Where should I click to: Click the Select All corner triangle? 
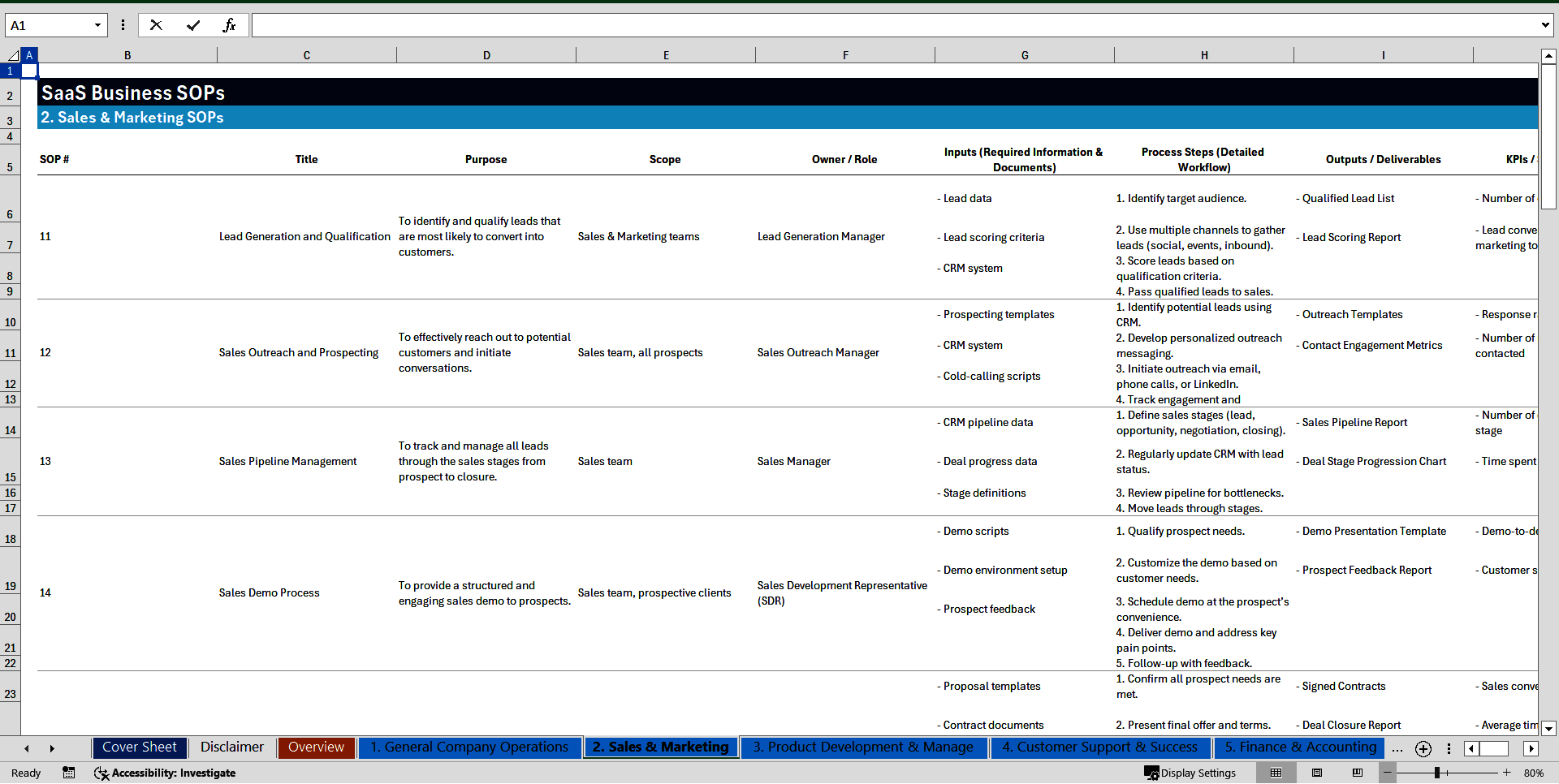(13, 55)
